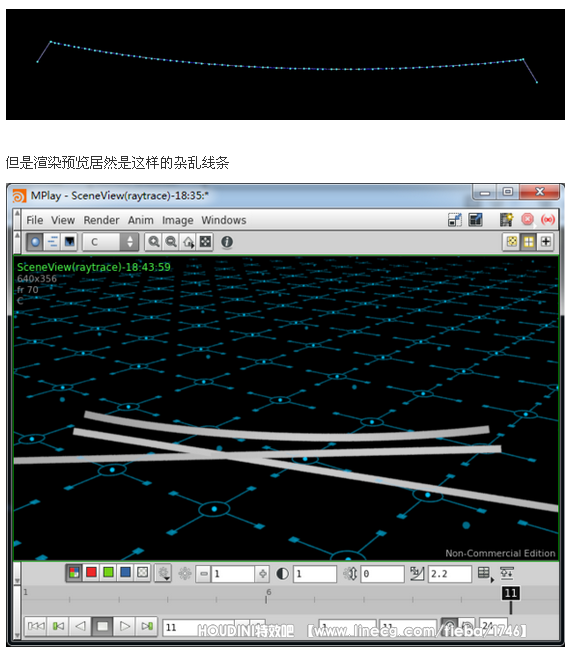The height and width of the screenshot is (648, 565).
Task: Toggle the blue lines display button
Action: (x=52, y=242)
